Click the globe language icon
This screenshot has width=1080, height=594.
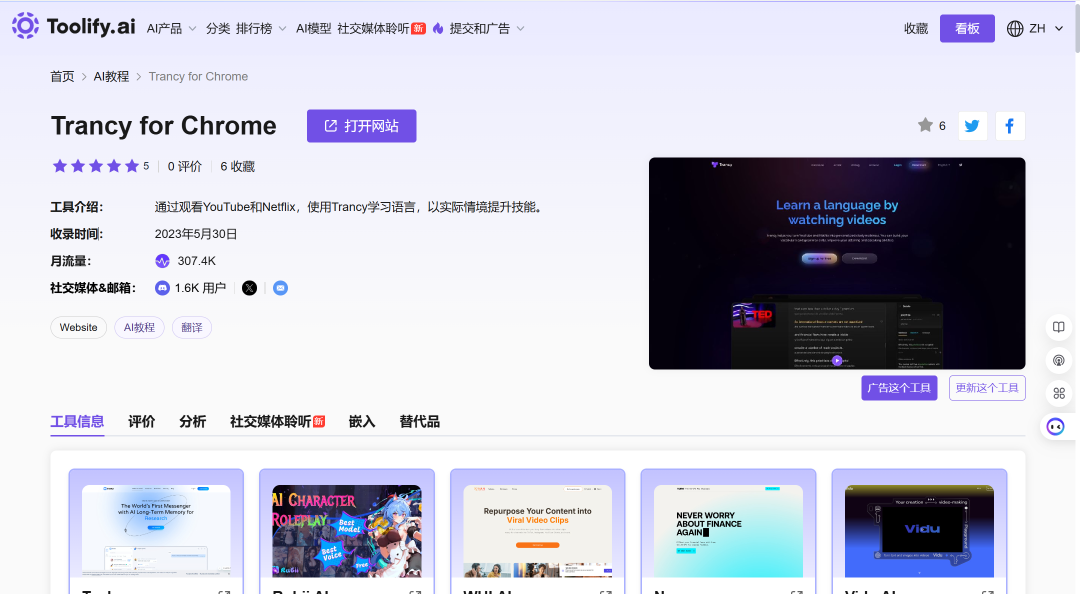(1015, 28)
